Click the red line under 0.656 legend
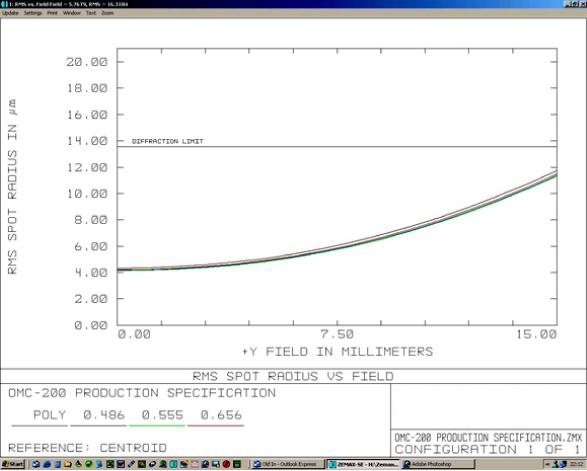Viewport: 587px width, 471px height. 216,426
